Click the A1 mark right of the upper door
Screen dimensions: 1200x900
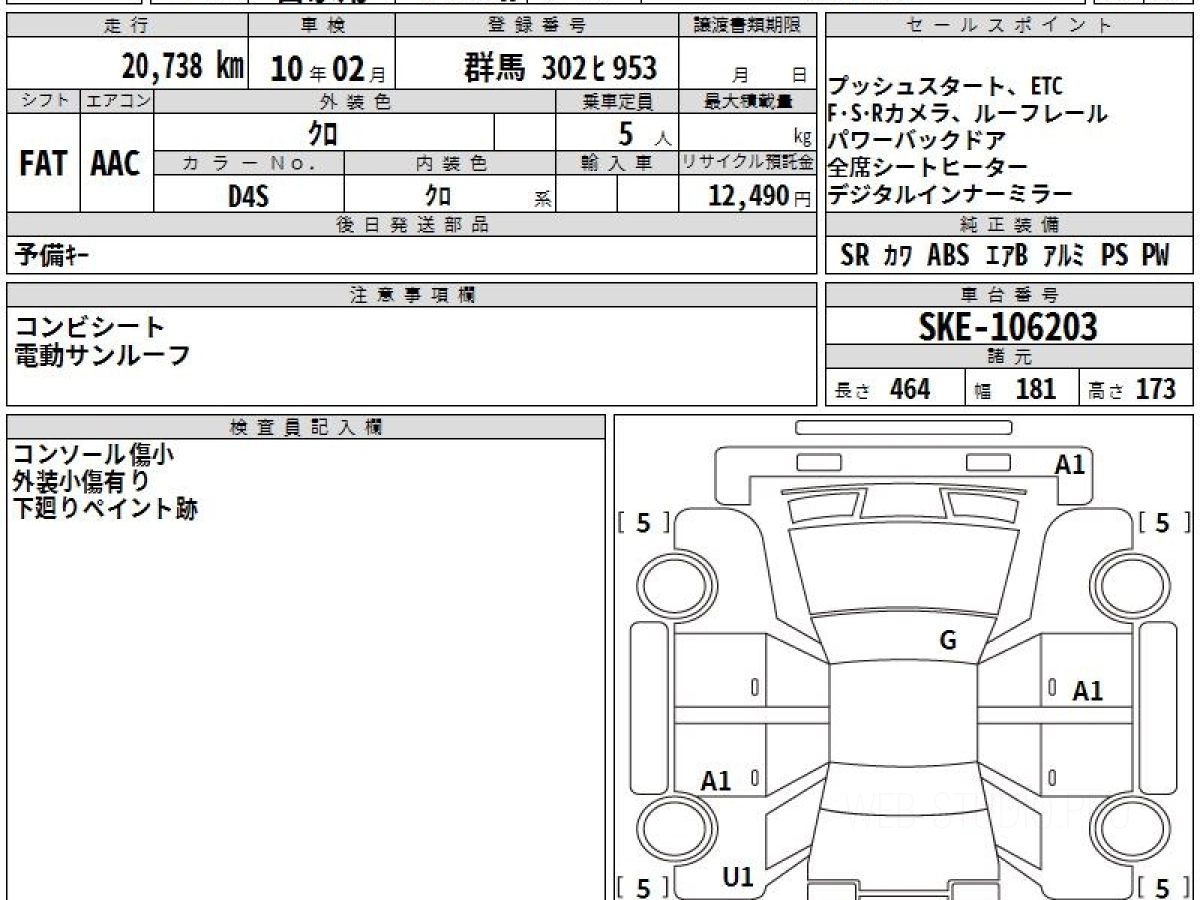(x=1087, y=690)
